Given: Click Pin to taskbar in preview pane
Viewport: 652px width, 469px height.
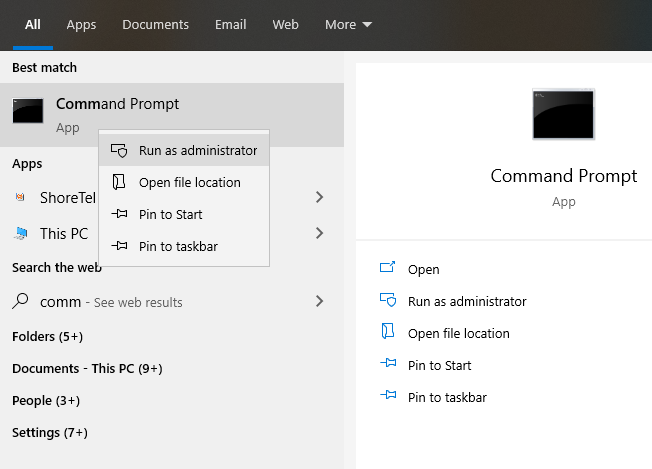Looking at the screenshot, I should (447, 397).
